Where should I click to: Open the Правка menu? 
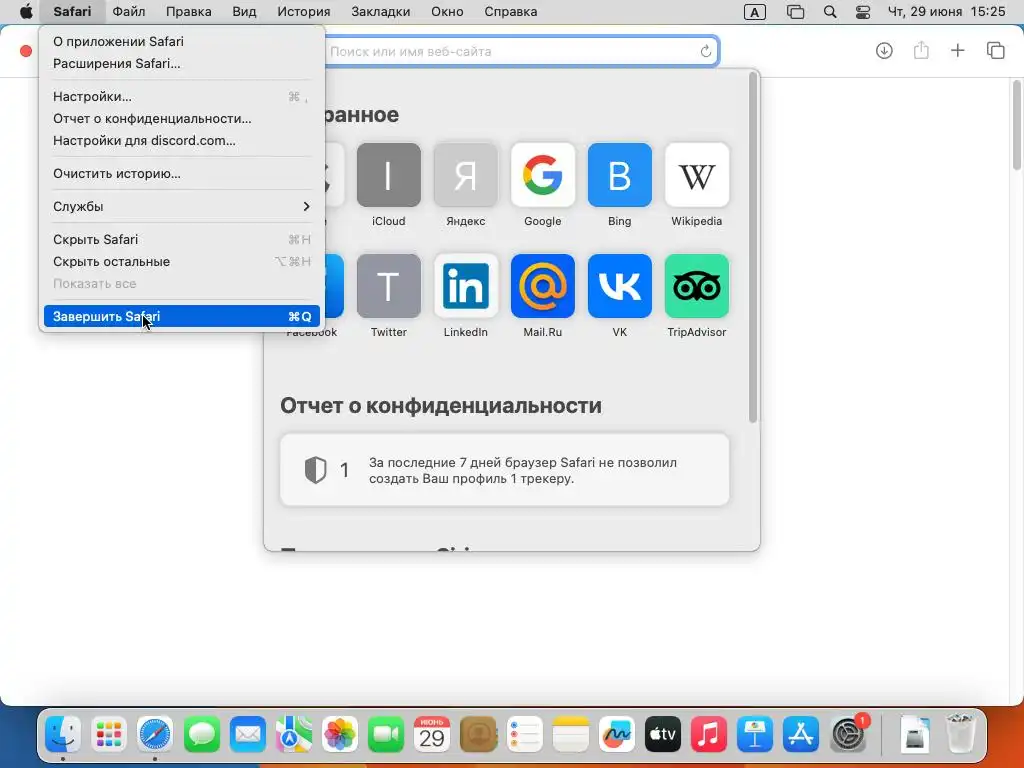click(189, 12)
